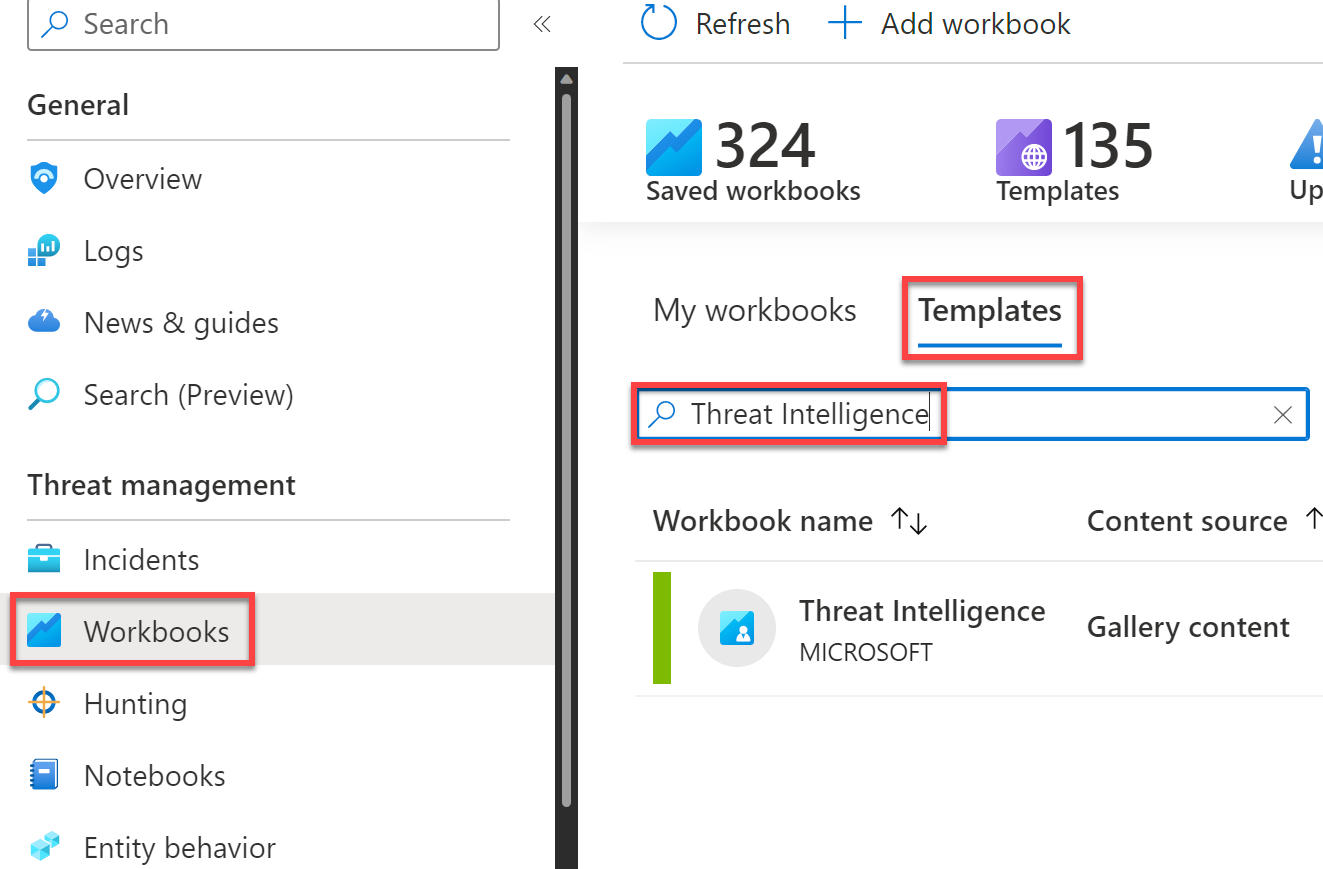Clear the Threat Intelligence search text

1283,415
